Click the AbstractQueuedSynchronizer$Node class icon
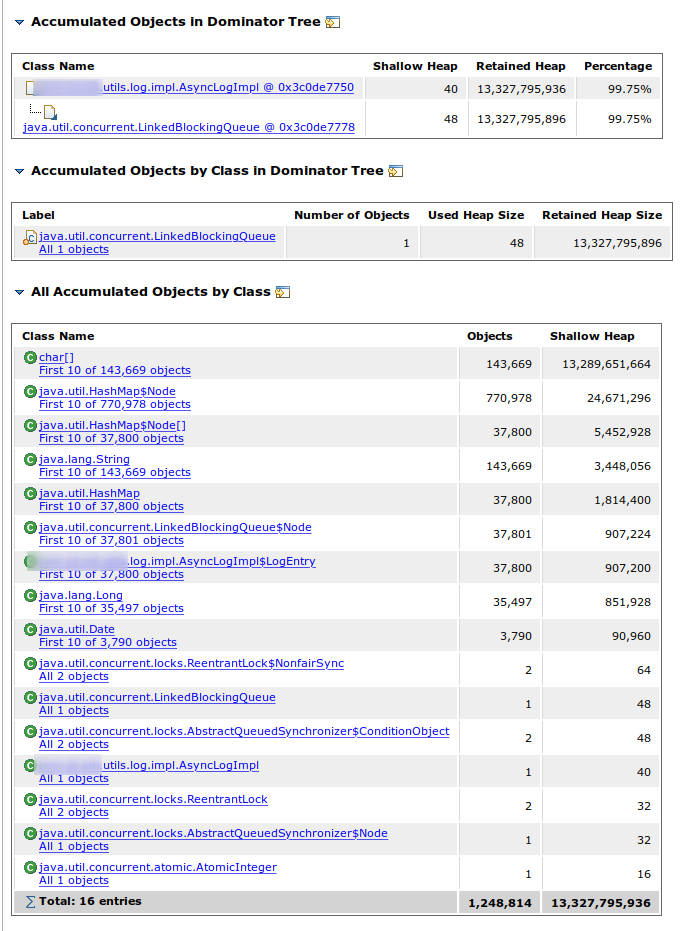This screenshot has width=692, height=931. (30, 833)
